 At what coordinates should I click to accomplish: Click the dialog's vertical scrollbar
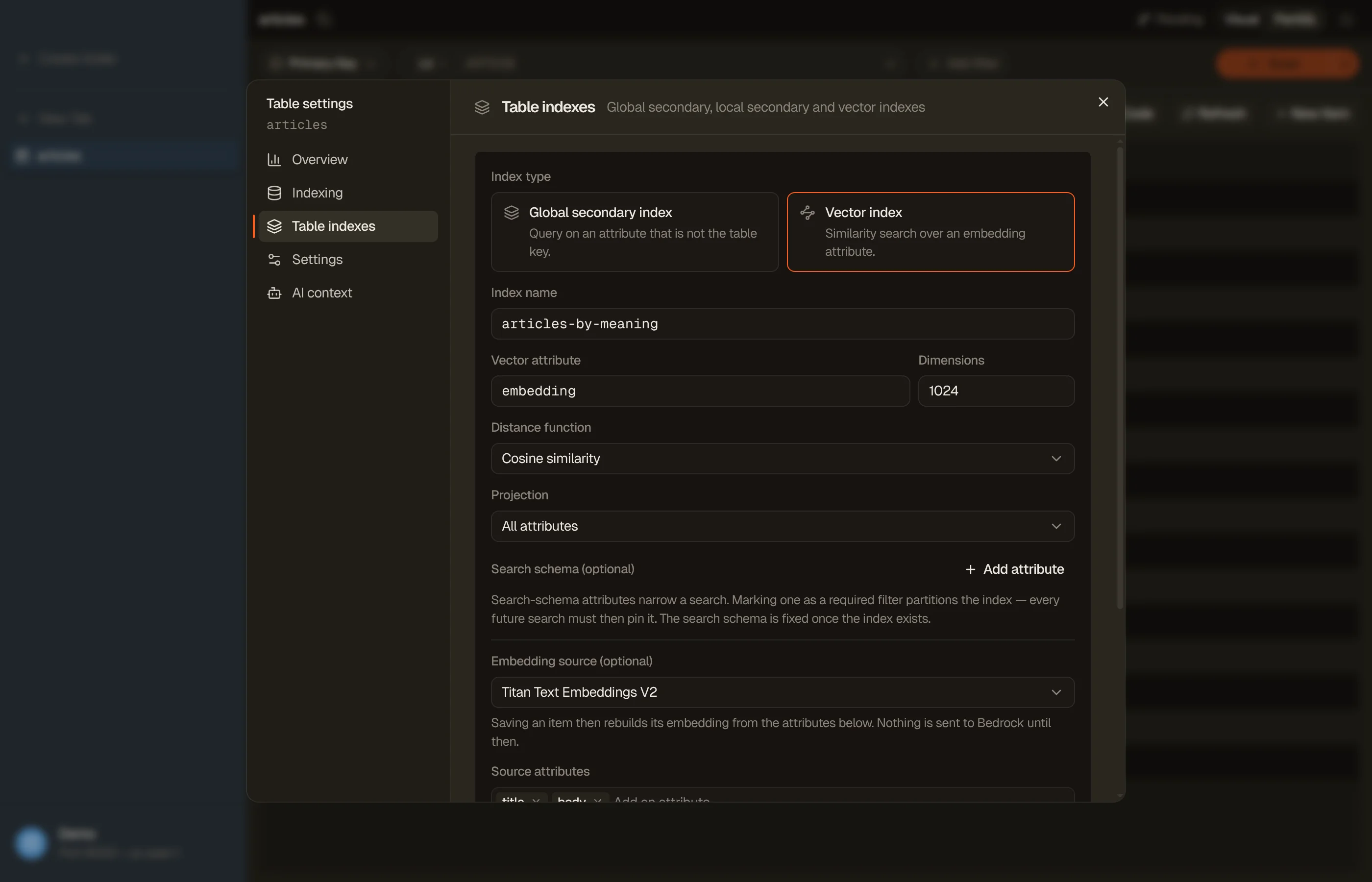(1120, 378)
